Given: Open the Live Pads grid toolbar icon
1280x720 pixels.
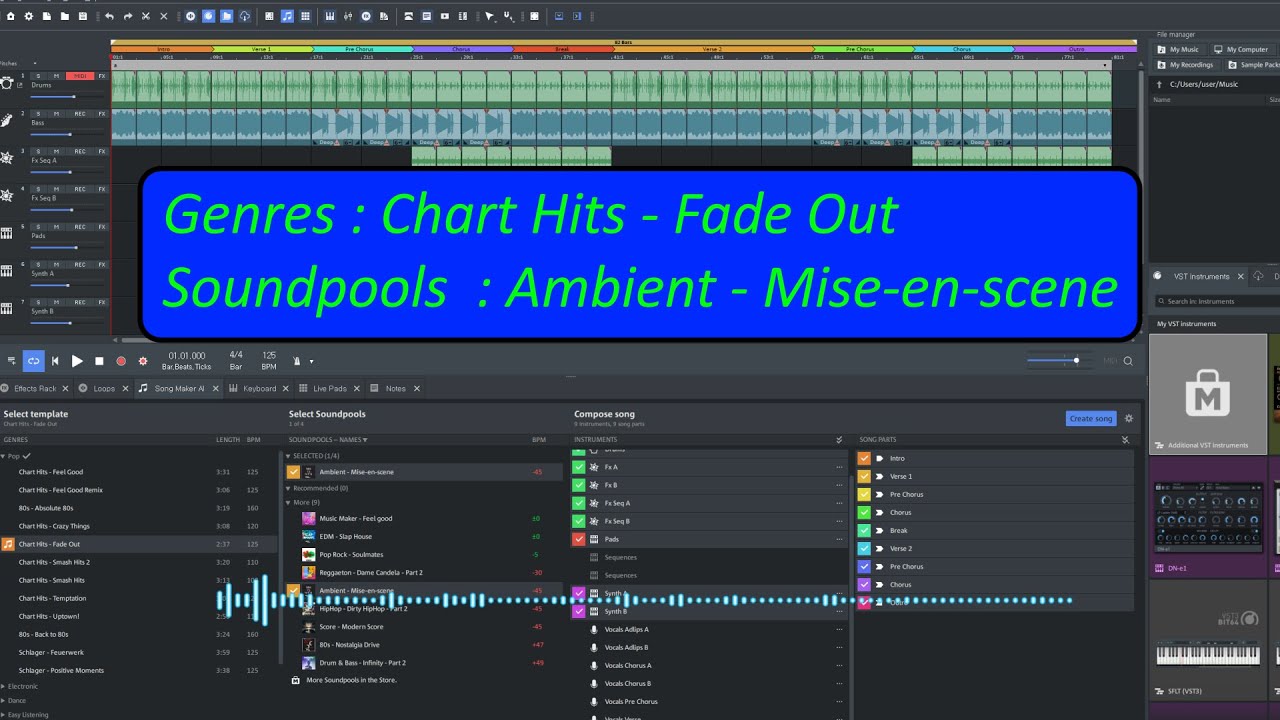Looking at the screenshot, I should (x=305, y=16).
